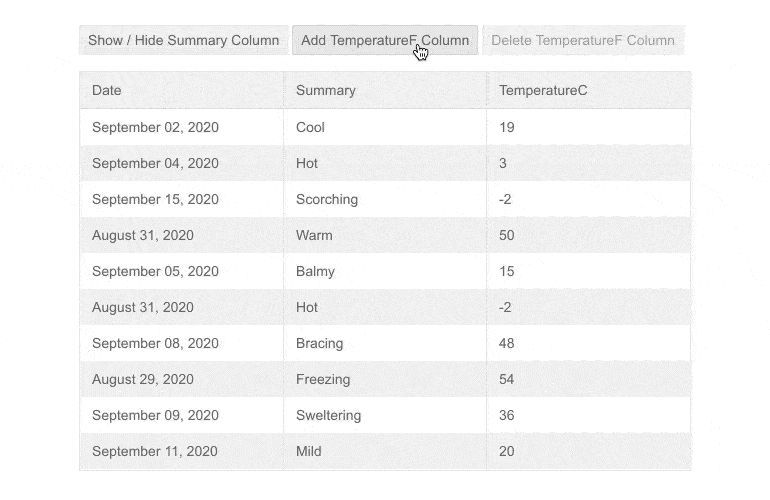Click the Bracing summary cell
770x500 pixels.
320,344
